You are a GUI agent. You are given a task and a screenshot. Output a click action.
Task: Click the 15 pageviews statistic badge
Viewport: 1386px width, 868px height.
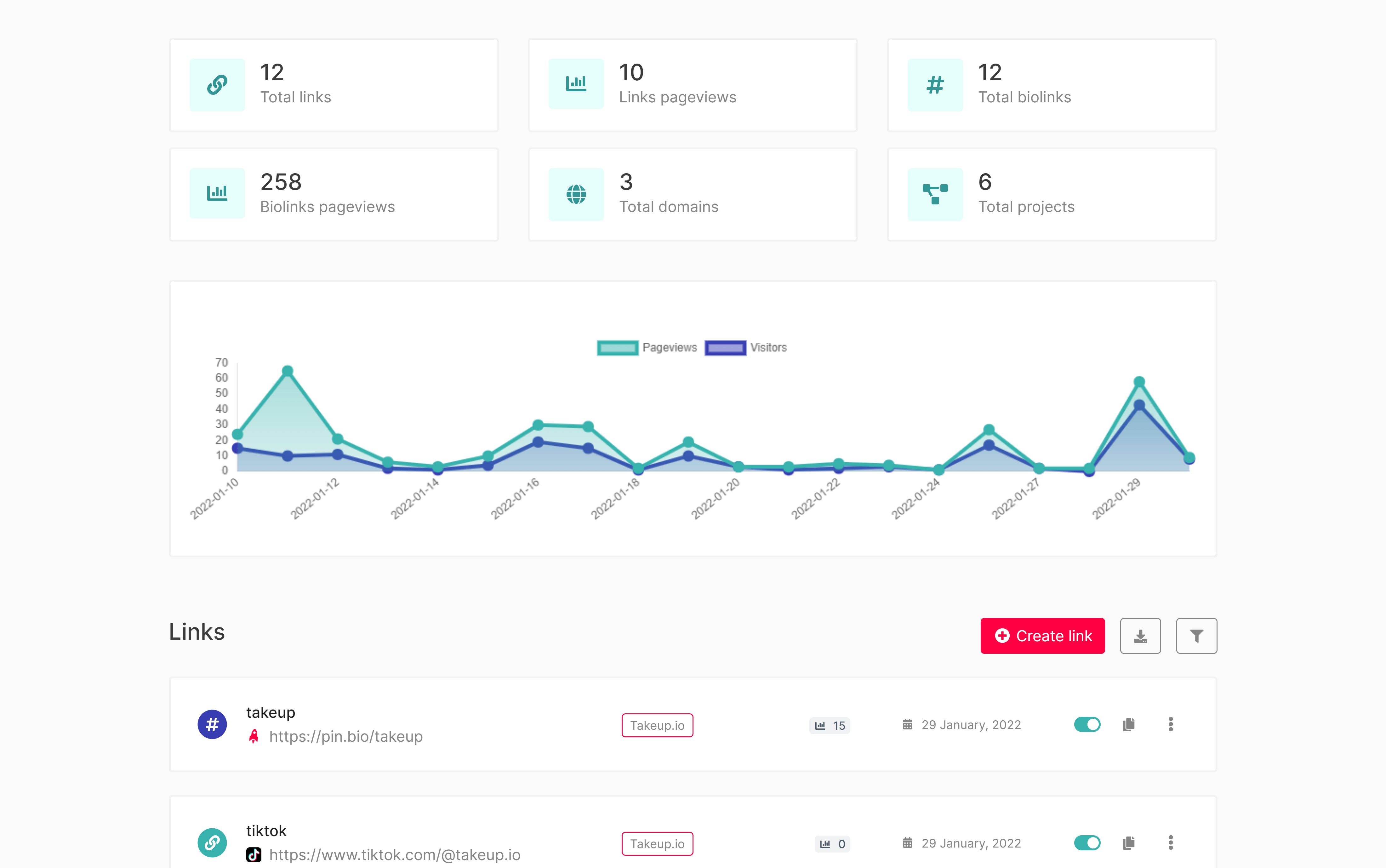[830, 726]
